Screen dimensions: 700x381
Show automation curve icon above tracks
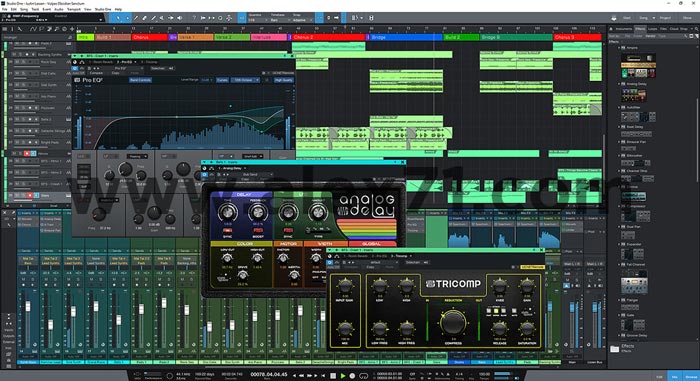[x=33, y=29]
